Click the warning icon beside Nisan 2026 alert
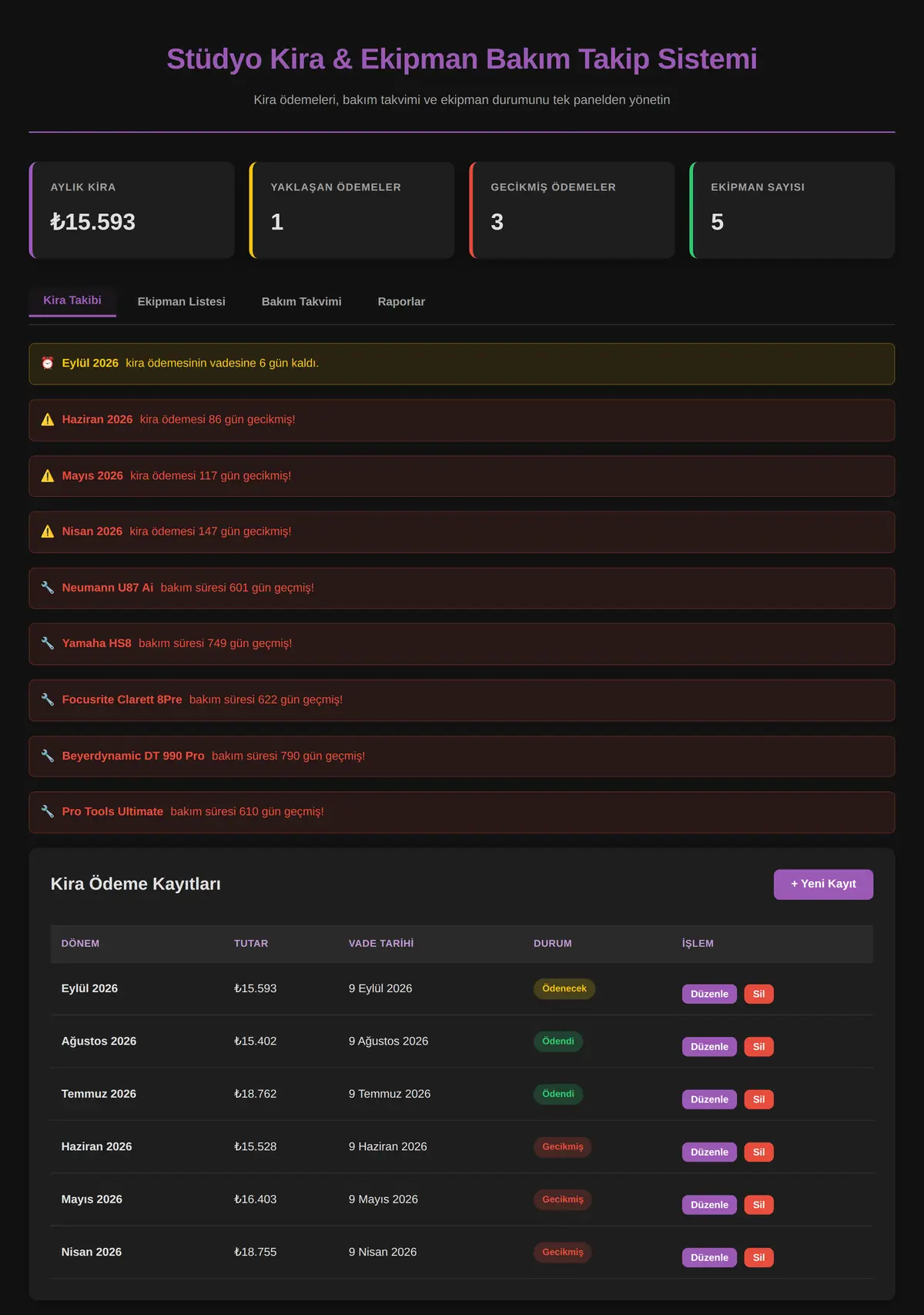924x1315 pixels. (48, 532)
